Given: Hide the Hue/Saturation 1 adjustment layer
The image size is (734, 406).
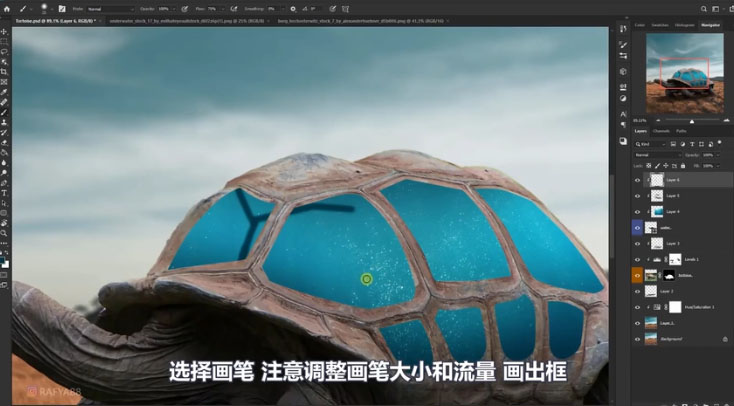Looking at the screenshot, I should tap(638, 307).
